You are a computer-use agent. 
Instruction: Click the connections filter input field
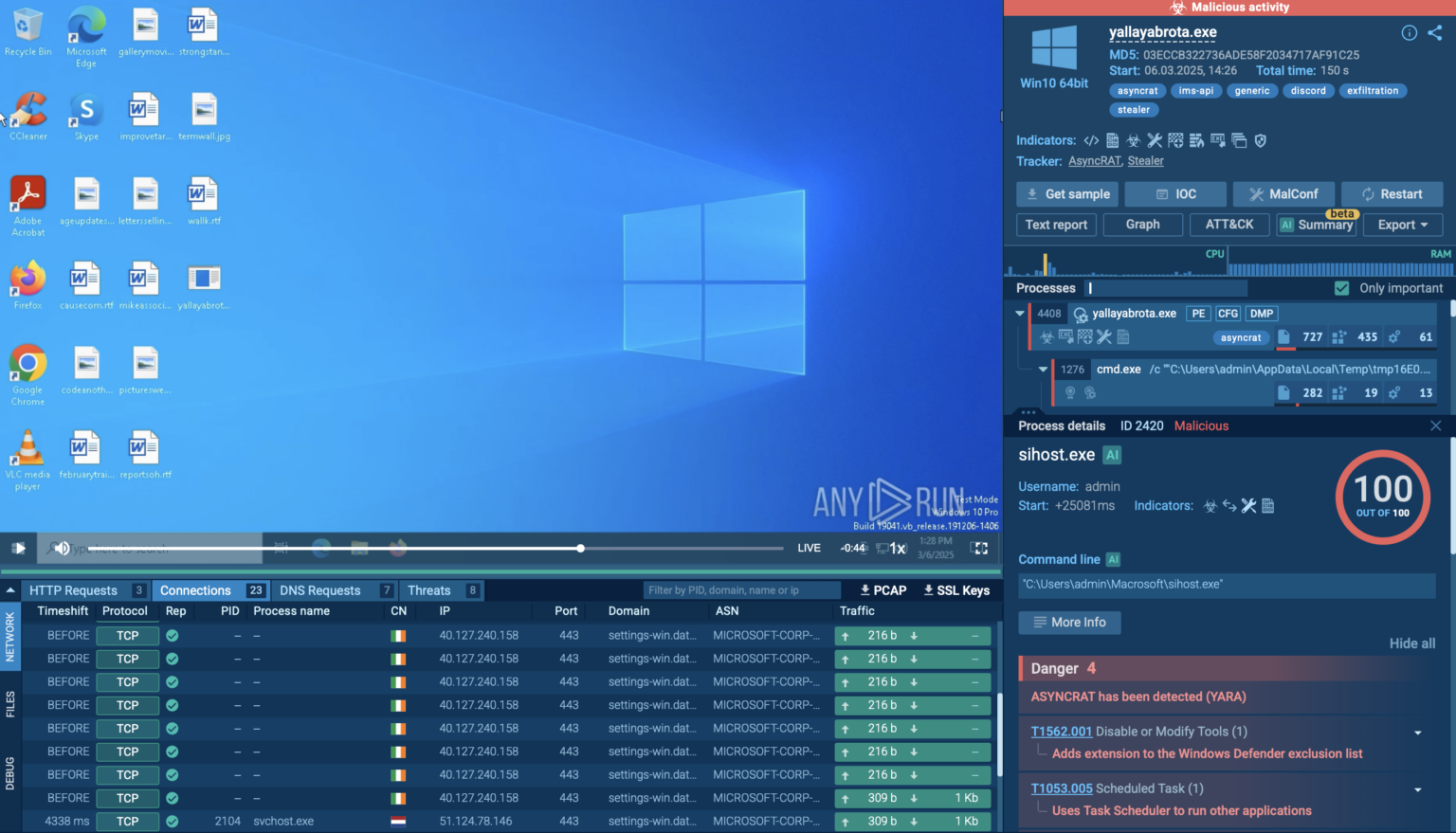point(740,590)
